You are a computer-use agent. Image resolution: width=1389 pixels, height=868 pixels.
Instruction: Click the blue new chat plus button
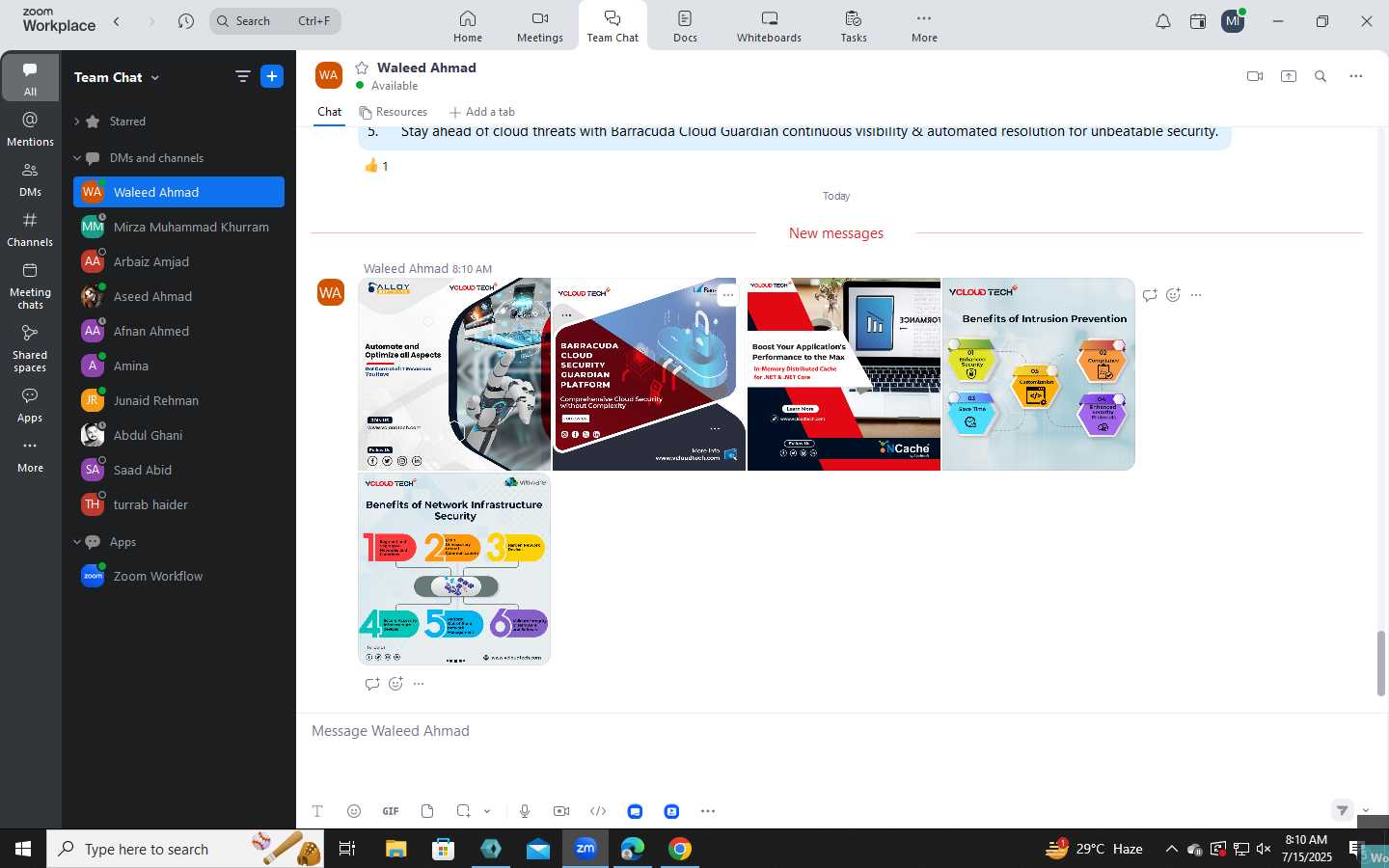click(272, 76)
